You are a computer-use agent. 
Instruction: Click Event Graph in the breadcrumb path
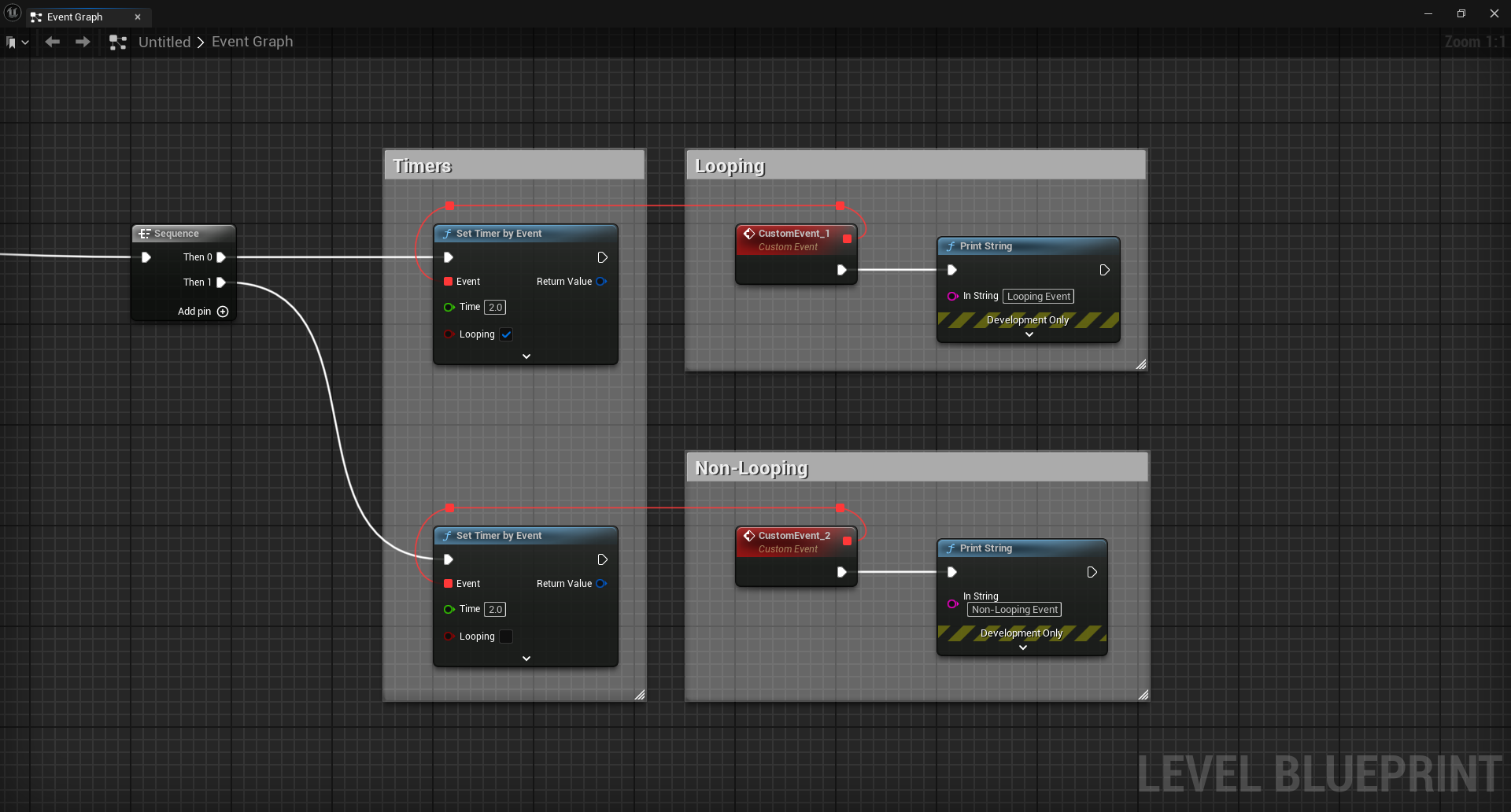pos(252,42)
